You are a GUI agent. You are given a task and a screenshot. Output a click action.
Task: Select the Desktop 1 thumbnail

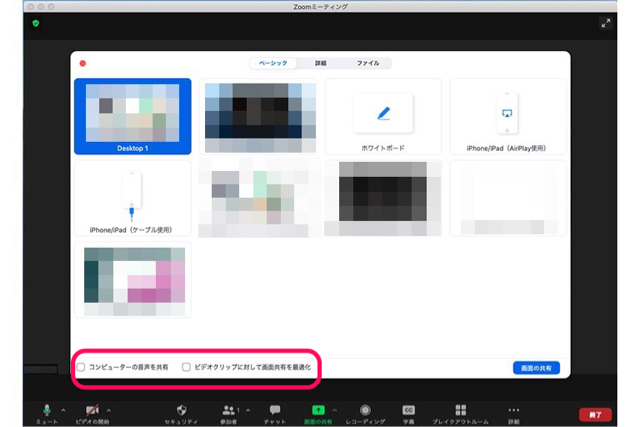[x=133, y=117]
